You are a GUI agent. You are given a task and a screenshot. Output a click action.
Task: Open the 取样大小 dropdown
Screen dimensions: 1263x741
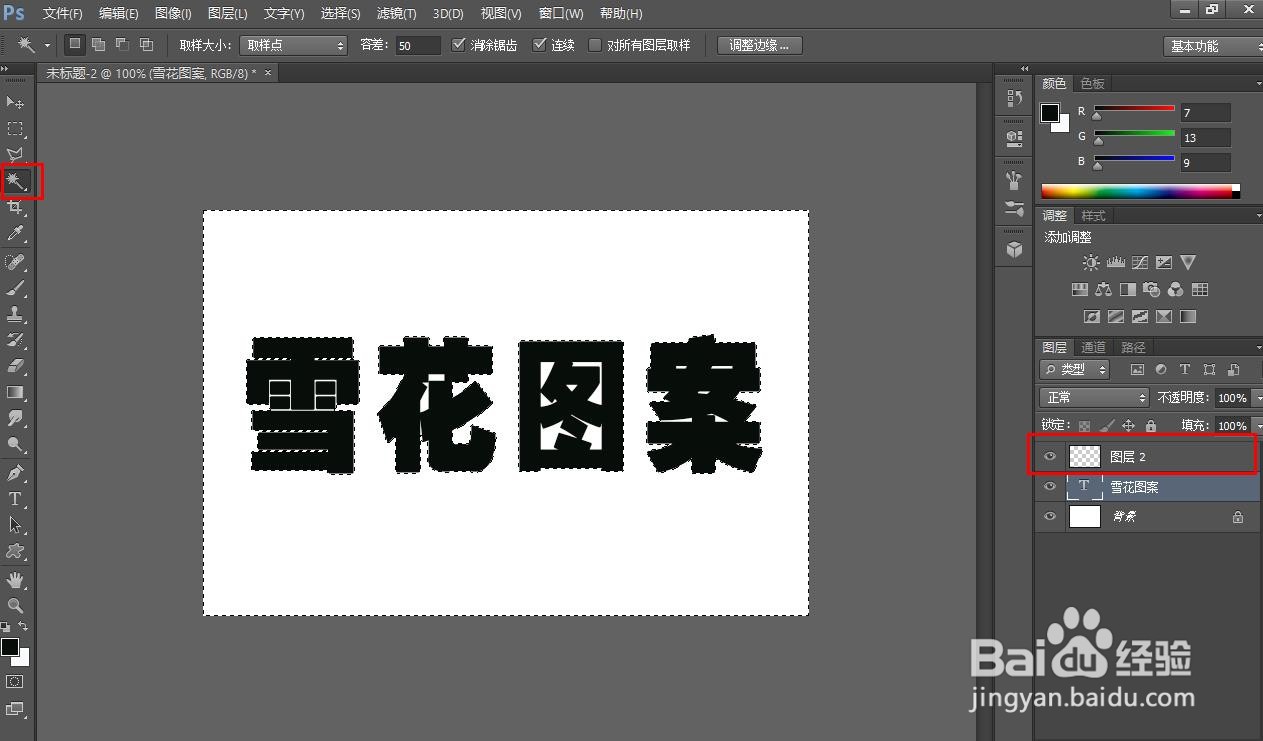pyautogui.click(x=293, y=44)
